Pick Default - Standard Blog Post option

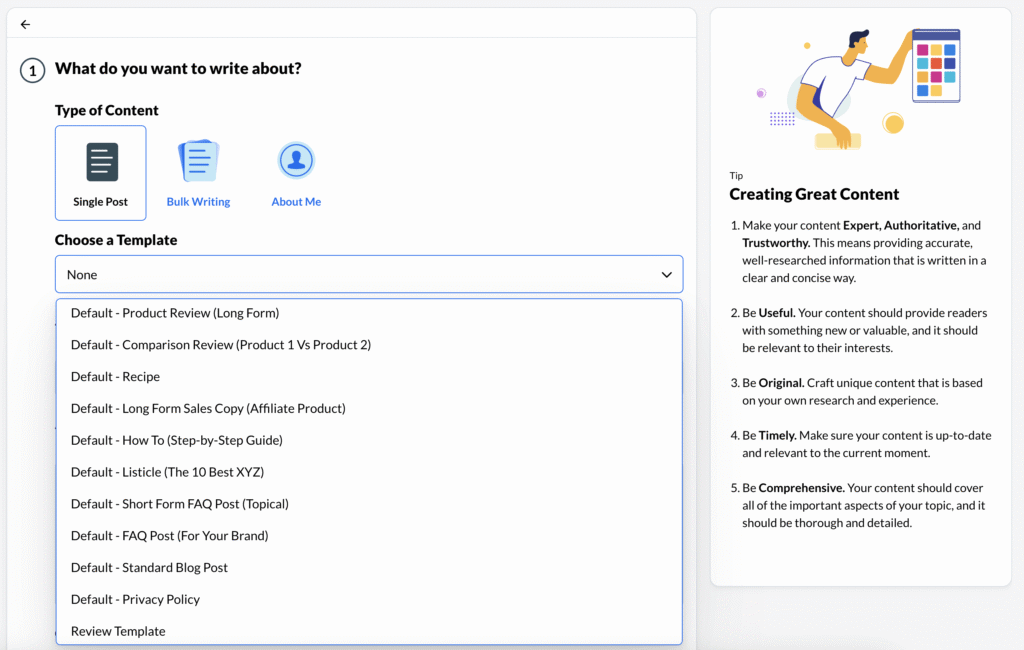tap(148, 567)
